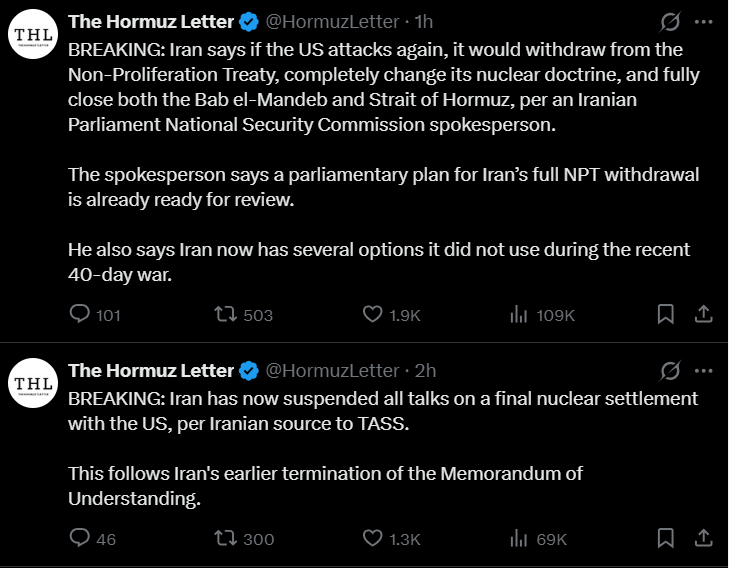Share the first tweet via share icon
The width and height of the screenshot is (729, 569).
pyautogui.click(x=704, y=314)
